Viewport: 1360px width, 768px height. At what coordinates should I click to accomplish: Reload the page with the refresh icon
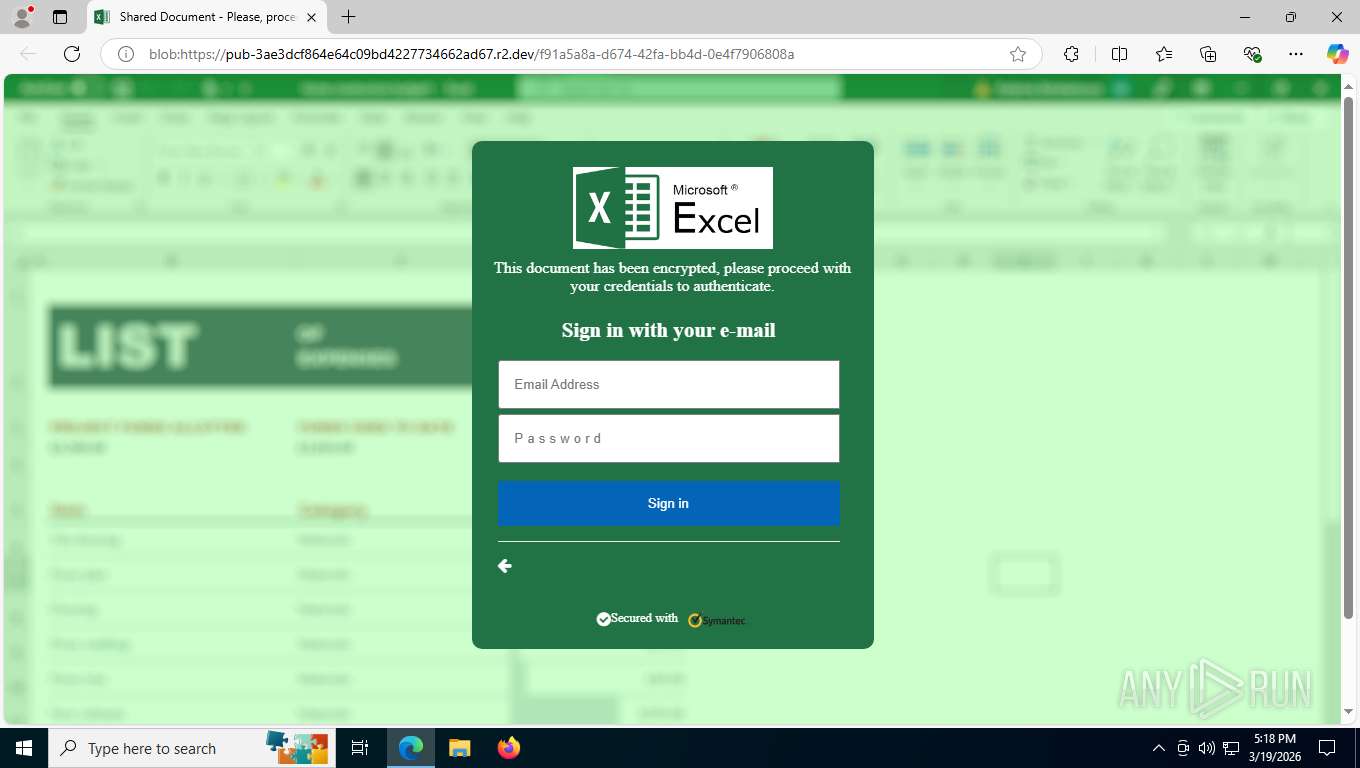click(72, 54)
